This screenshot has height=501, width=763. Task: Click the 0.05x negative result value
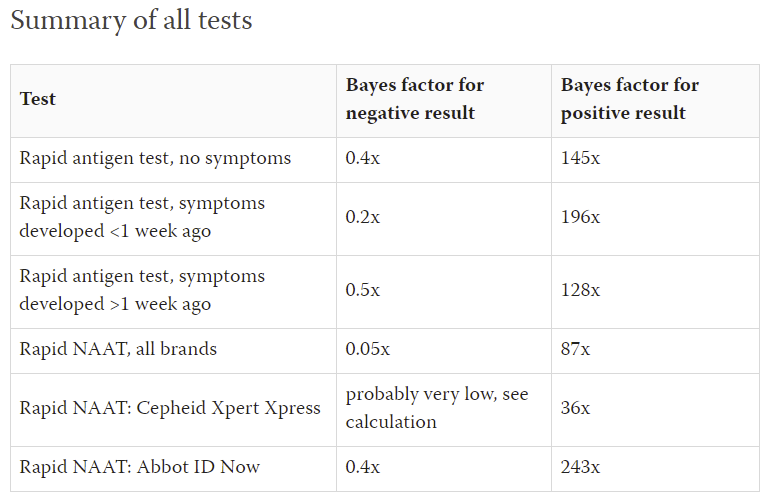pyautogui.click(x=367, y=349)
